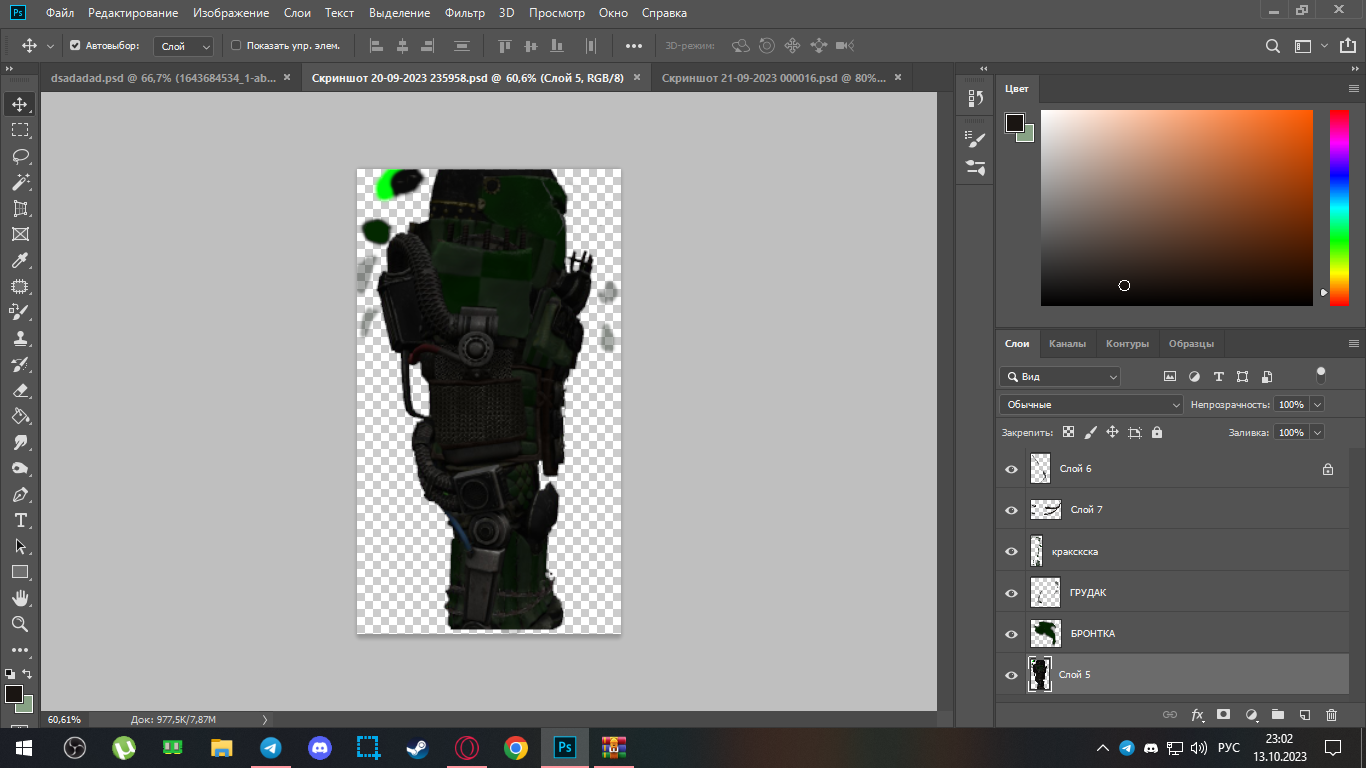Select the Rectangle shape tool
Screen dimensions: 1366x768
pos(20,572)
